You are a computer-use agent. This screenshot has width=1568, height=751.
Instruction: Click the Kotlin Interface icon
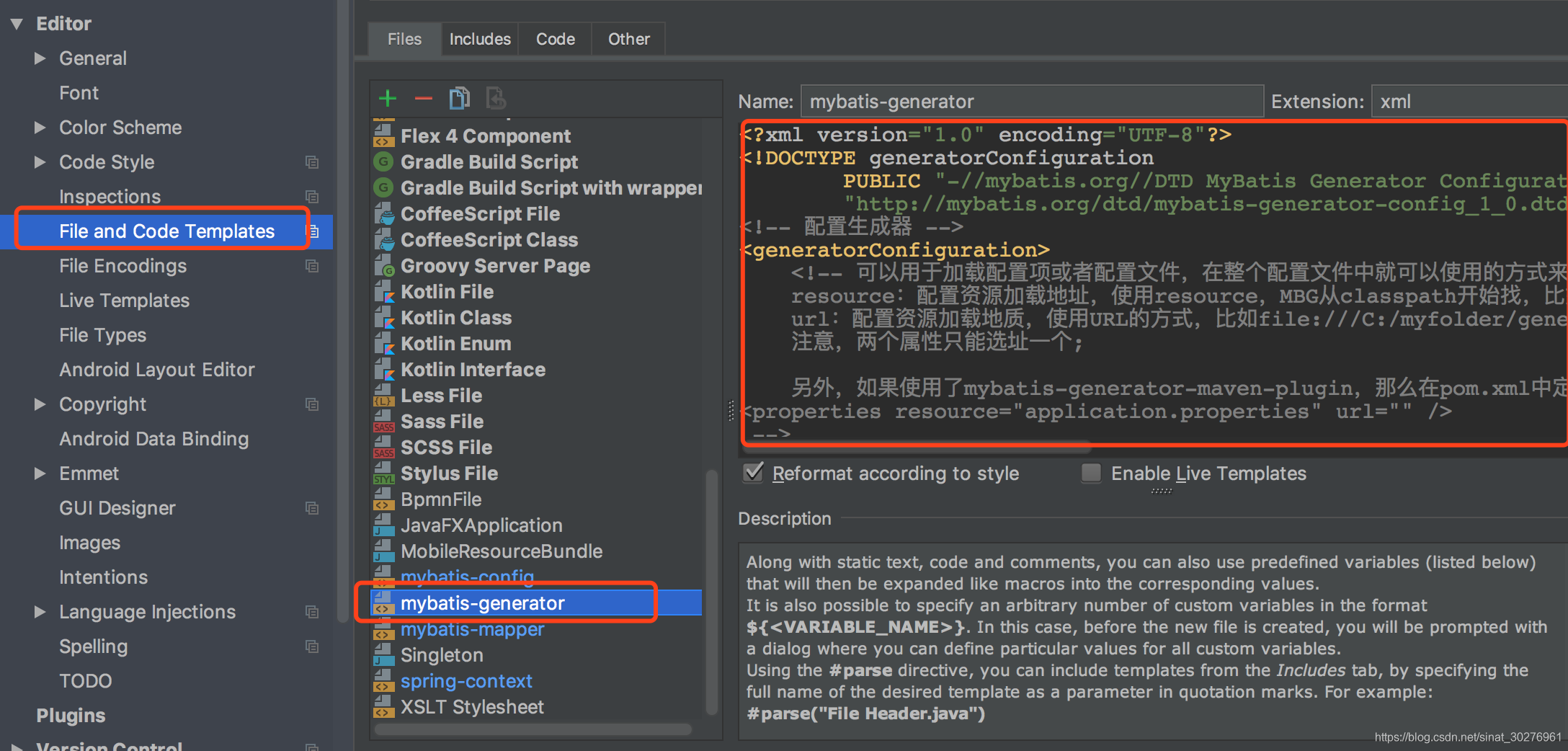point(383,369)
